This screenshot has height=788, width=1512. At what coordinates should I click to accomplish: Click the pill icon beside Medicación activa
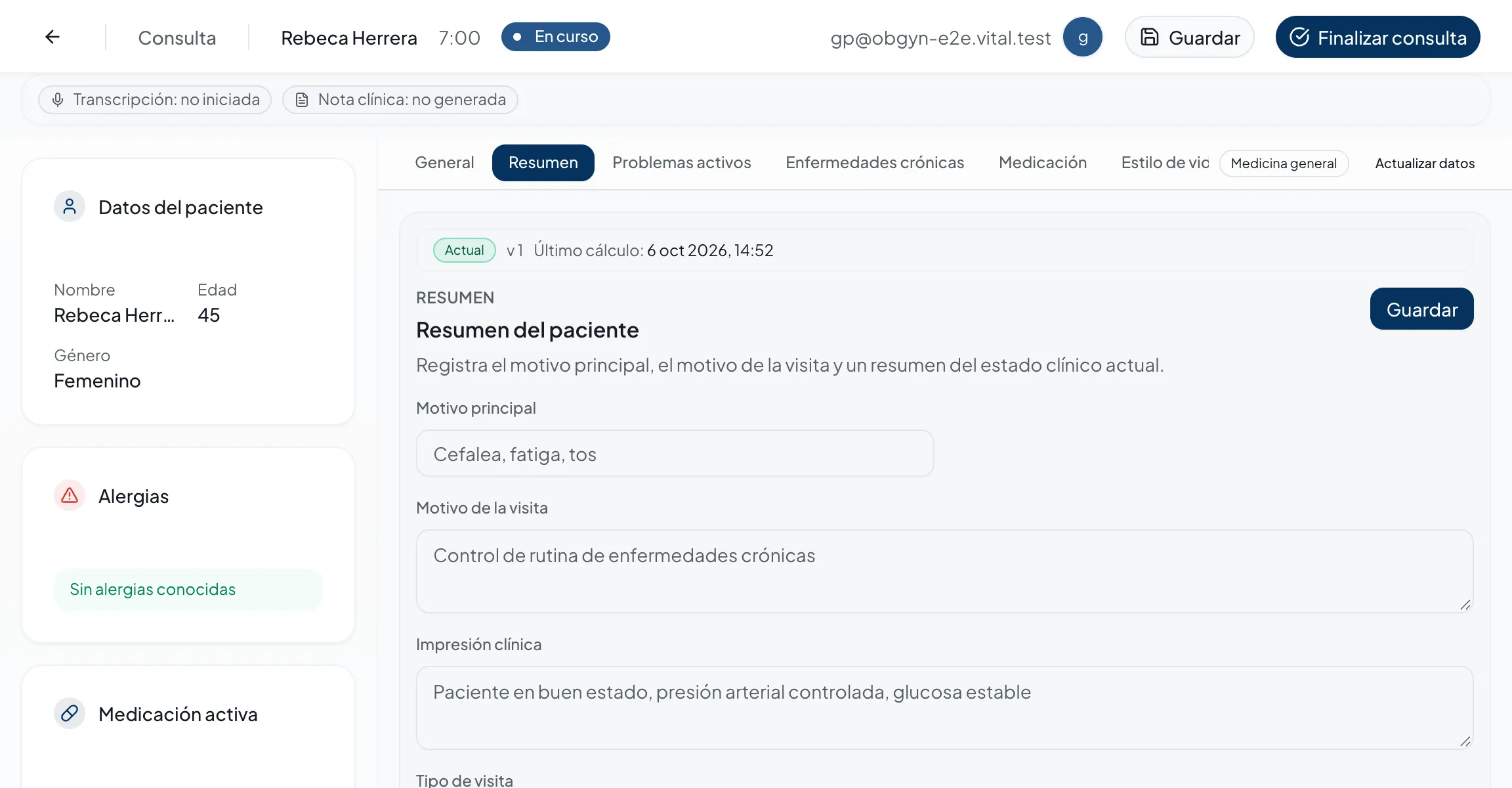[x=70, y=714]
